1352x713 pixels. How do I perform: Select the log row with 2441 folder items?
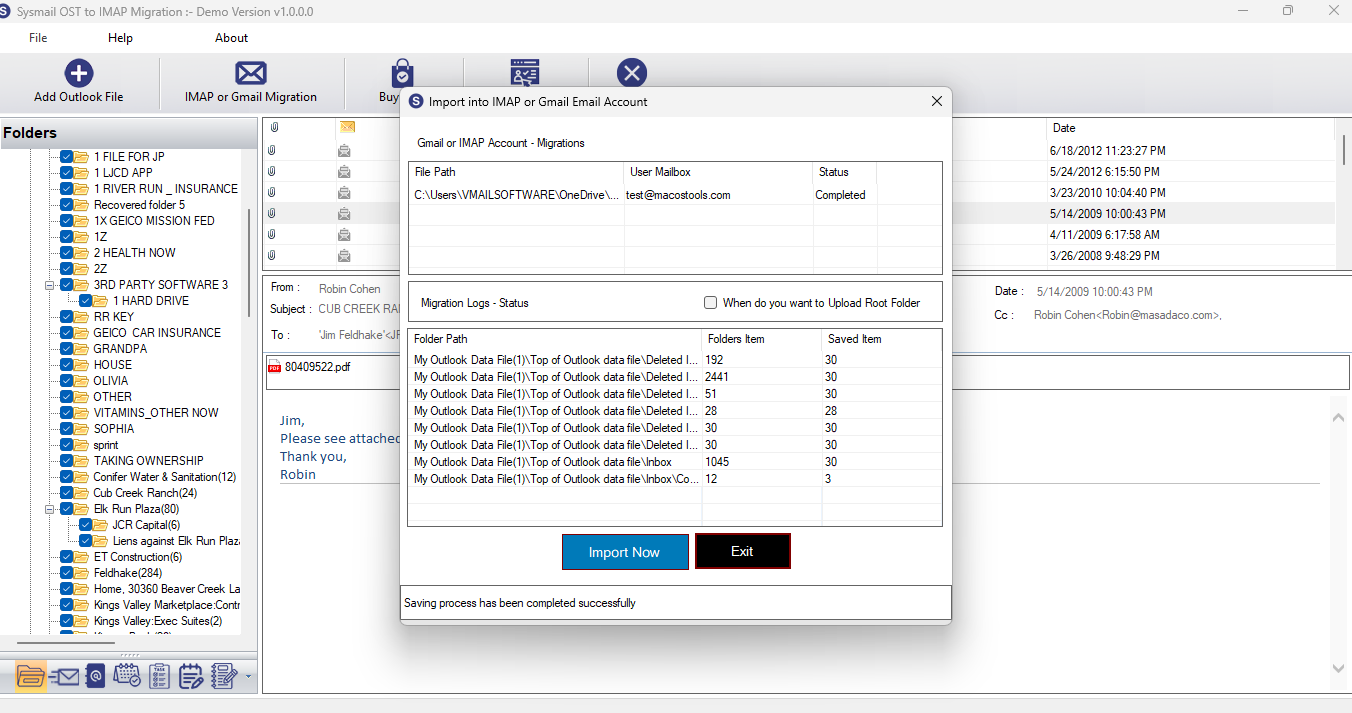coord(675,377)
